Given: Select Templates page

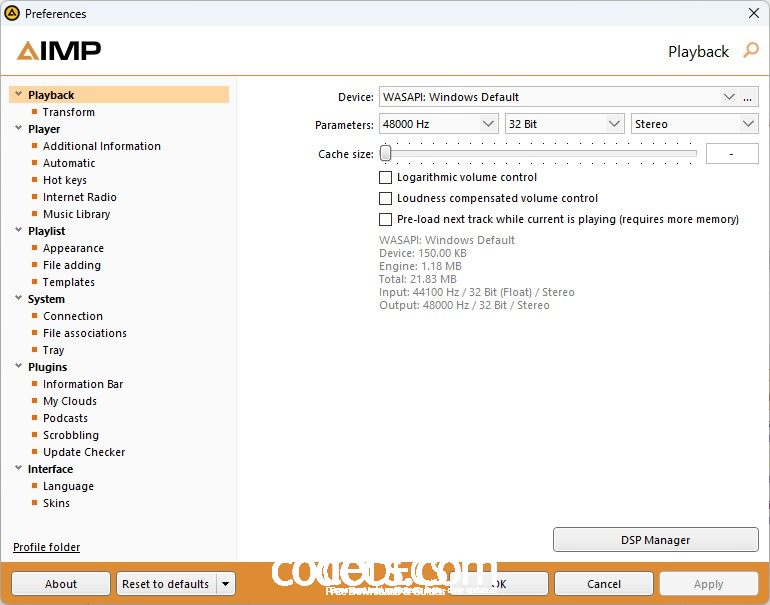Looking at the screenshot, I should (69, 282).
